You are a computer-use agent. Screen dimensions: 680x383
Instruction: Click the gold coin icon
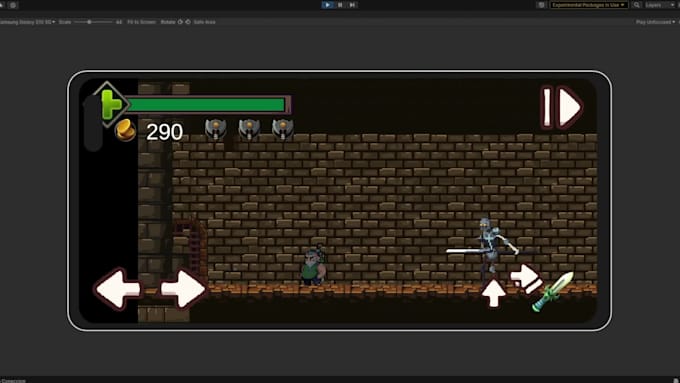pos(125,131)
